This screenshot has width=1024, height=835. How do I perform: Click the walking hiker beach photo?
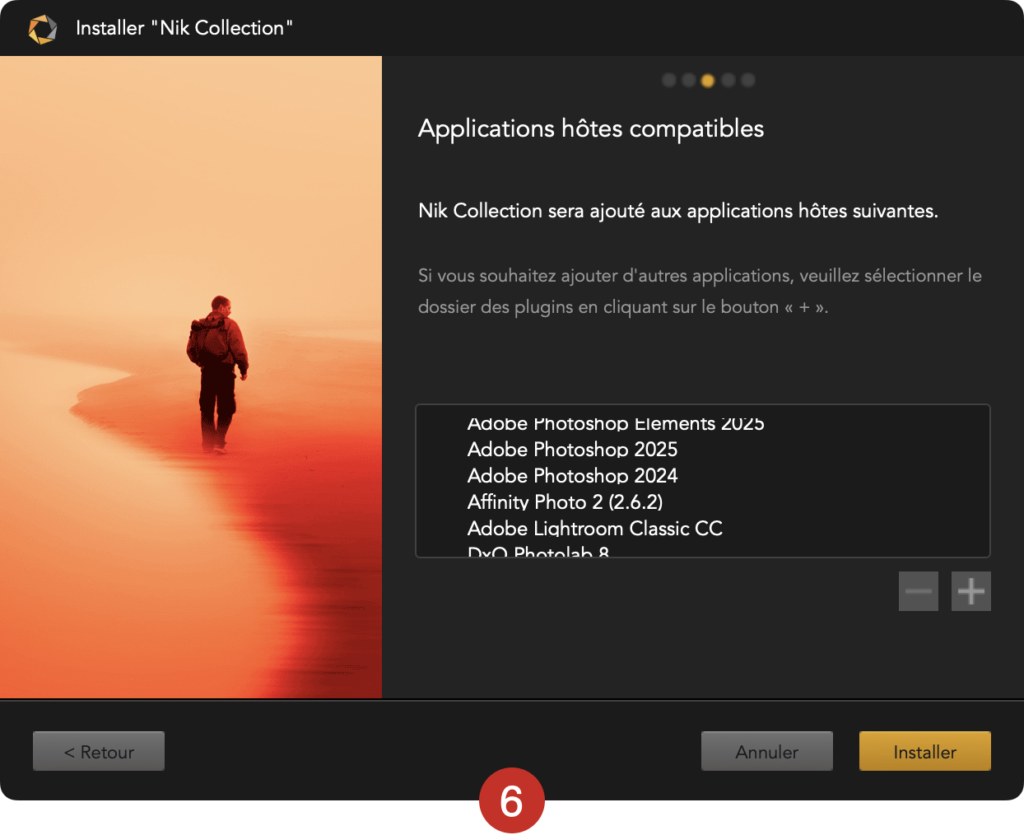pyautogui.click(x=191, y=377)
